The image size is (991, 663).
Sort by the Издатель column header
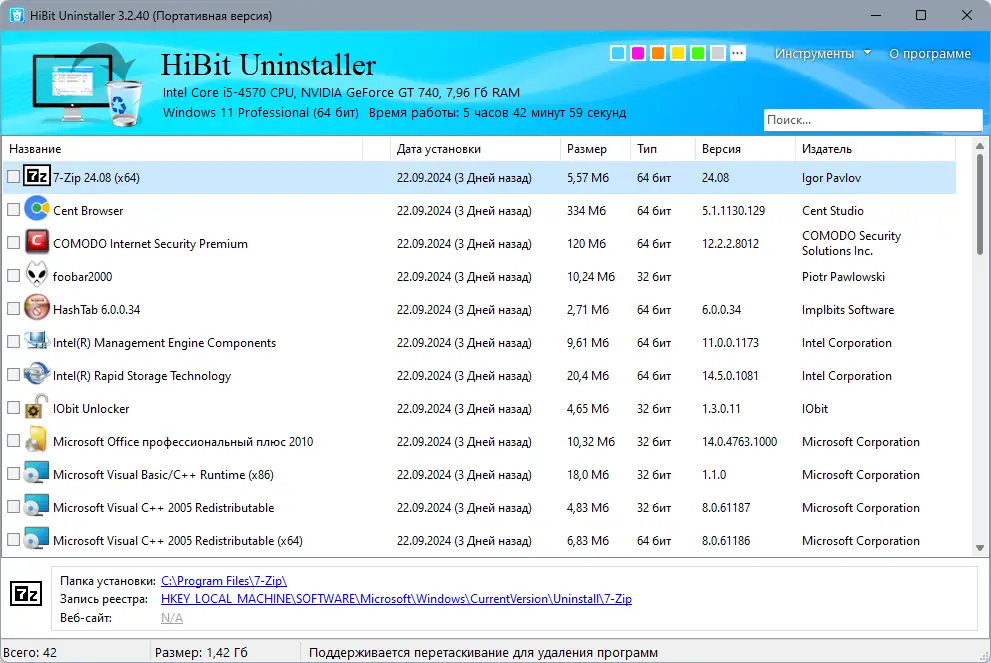coord(875,149)
